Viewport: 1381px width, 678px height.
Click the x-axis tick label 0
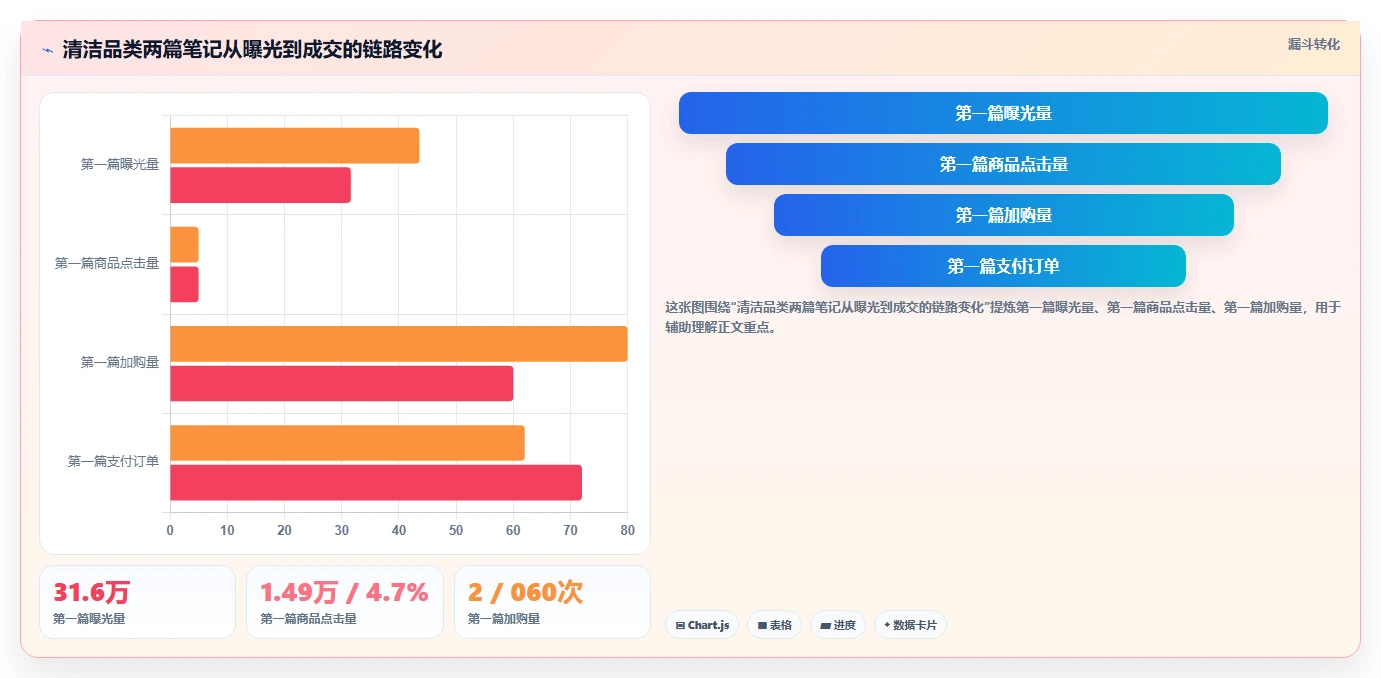pos(170,530)
